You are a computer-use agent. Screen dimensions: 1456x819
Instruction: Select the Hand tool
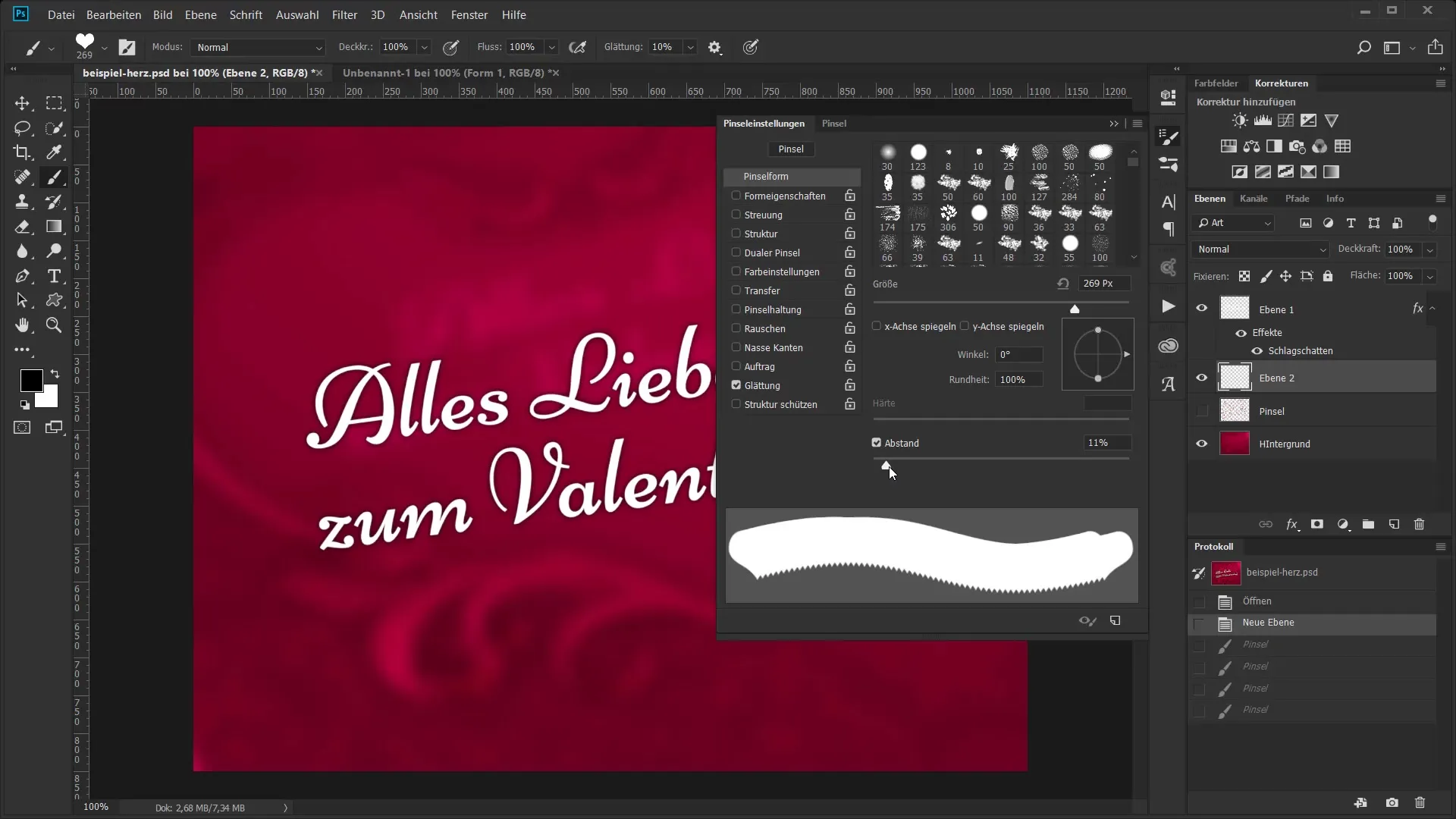(x=22, y=325)
